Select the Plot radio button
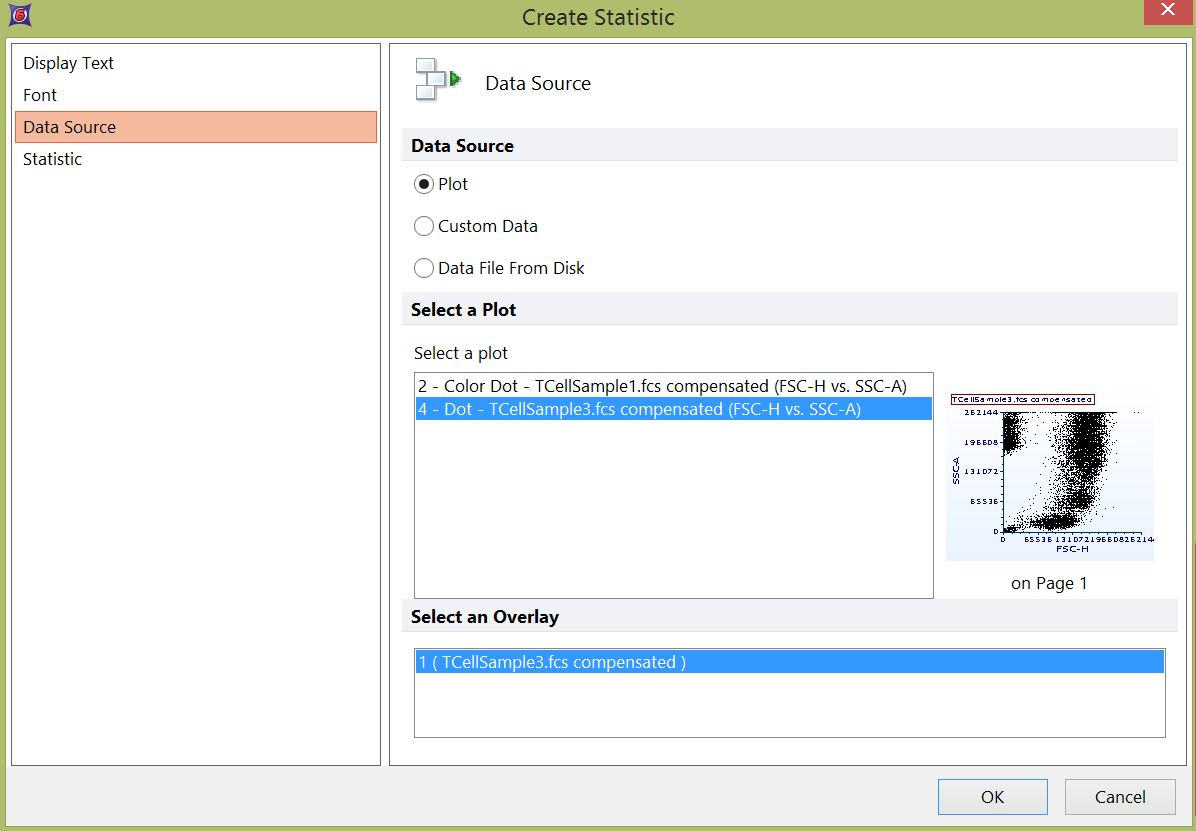 (x=424, y=184)
